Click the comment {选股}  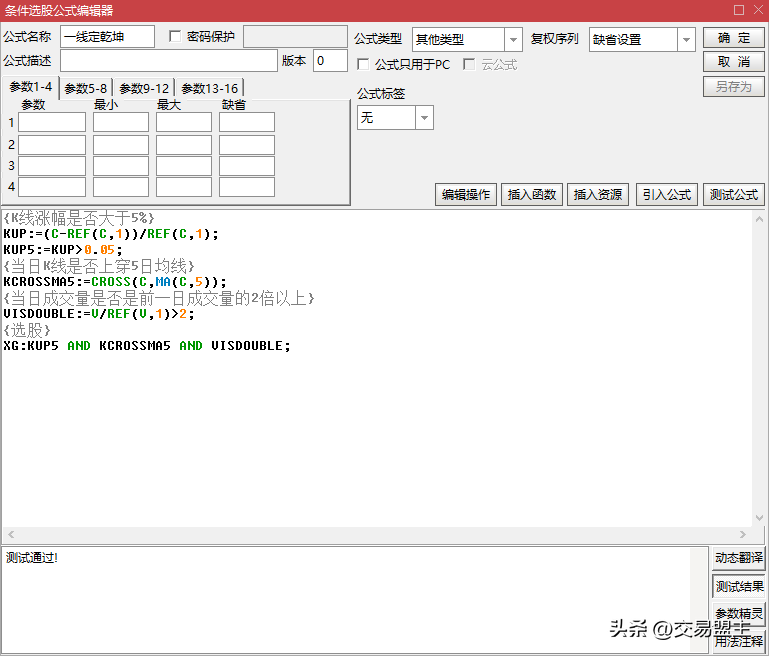(x=27, y=330)
